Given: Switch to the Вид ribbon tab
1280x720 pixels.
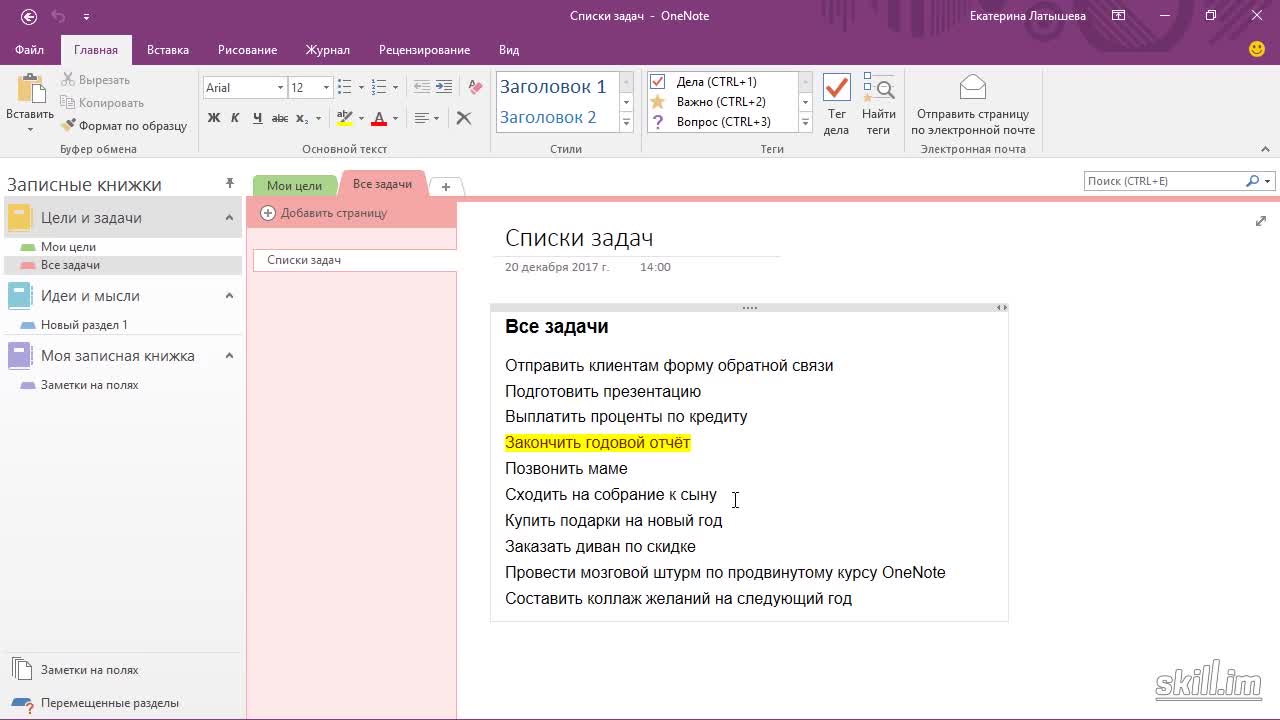Looking at the screenshot, I should click(x=509, y=50).
